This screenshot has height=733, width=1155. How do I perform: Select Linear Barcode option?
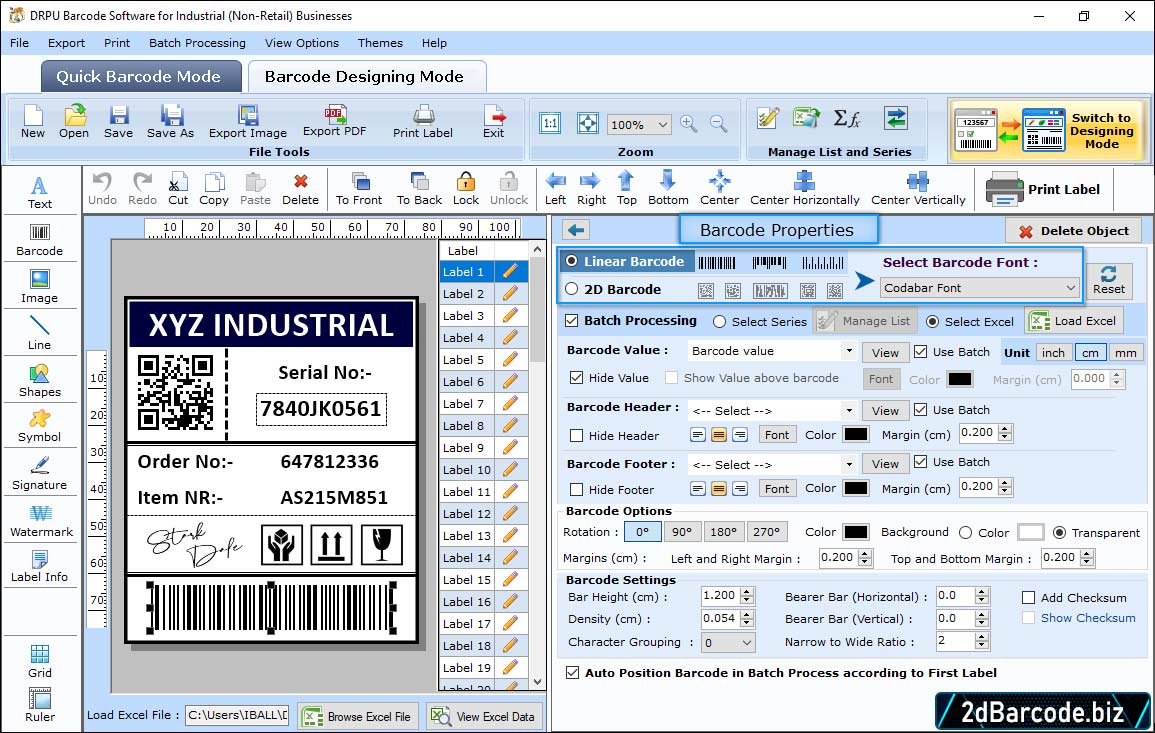[572, 261]
